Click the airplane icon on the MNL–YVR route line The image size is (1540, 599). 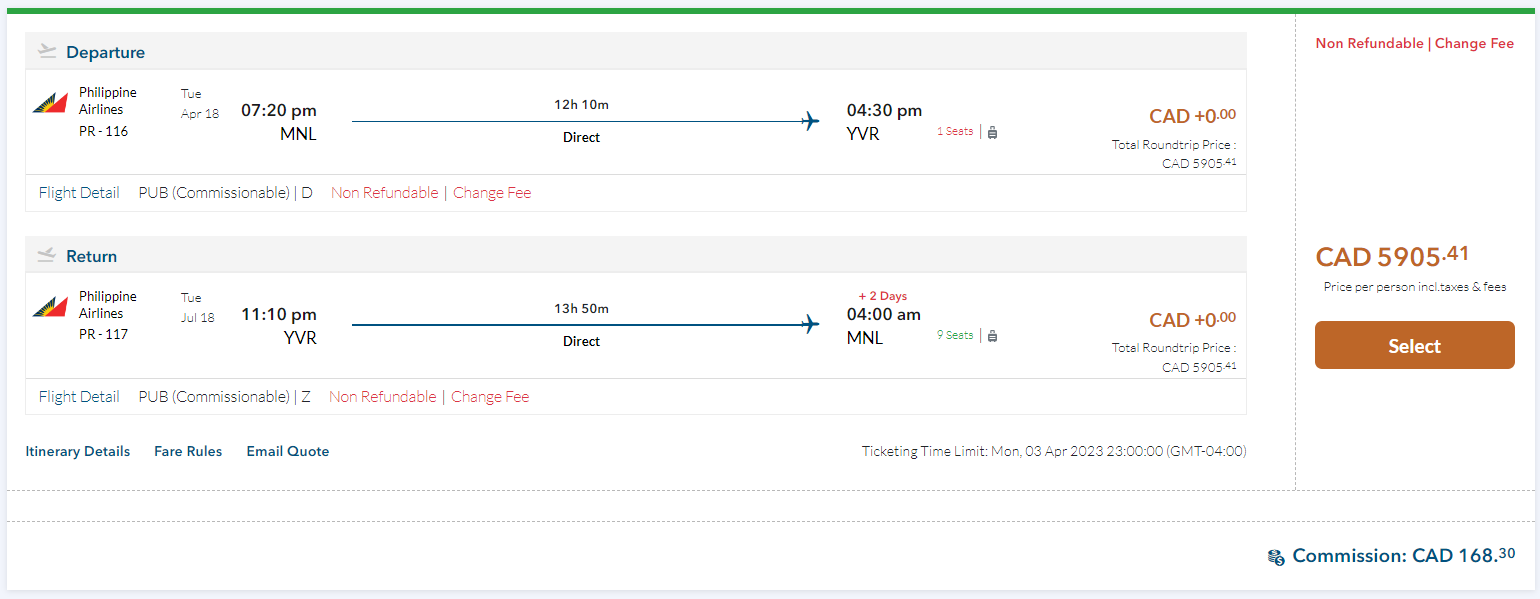pos(810,122)
